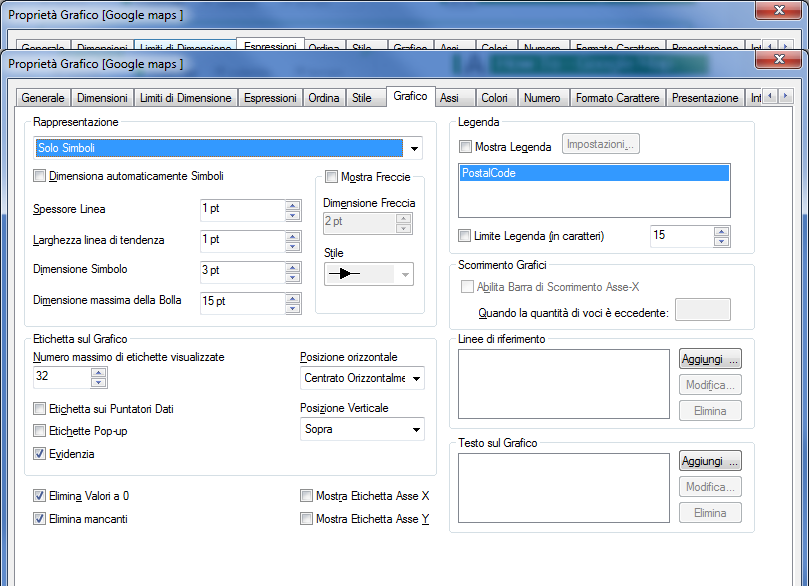Click Aggiungi for Linee di riferimento
Screen dimensions: 809x586
pos(710,359)
